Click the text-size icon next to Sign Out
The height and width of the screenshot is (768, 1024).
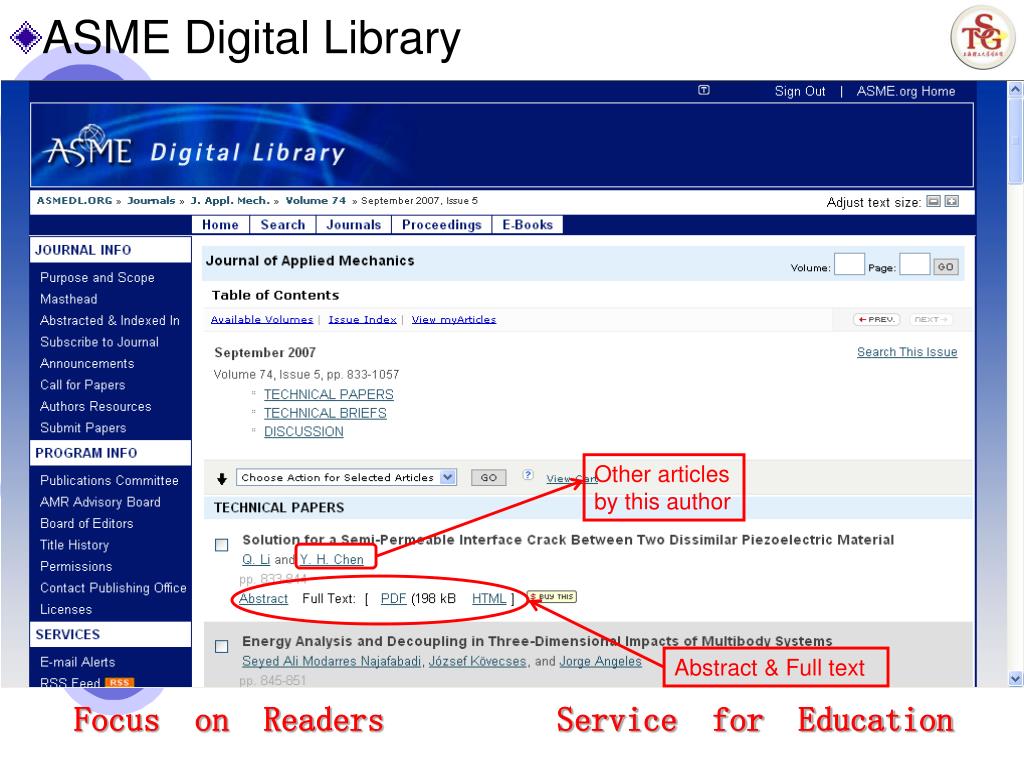click(x=703, y=90)
